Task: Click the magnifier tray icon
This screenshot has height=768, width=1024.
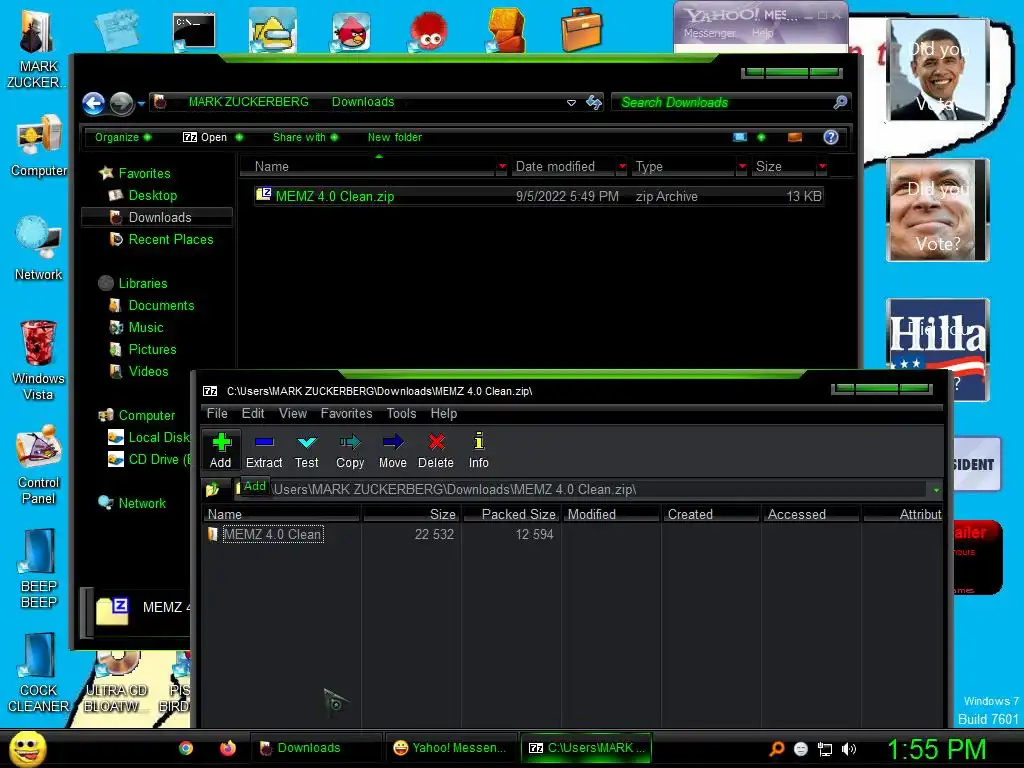Action: (x=777, y=749)
